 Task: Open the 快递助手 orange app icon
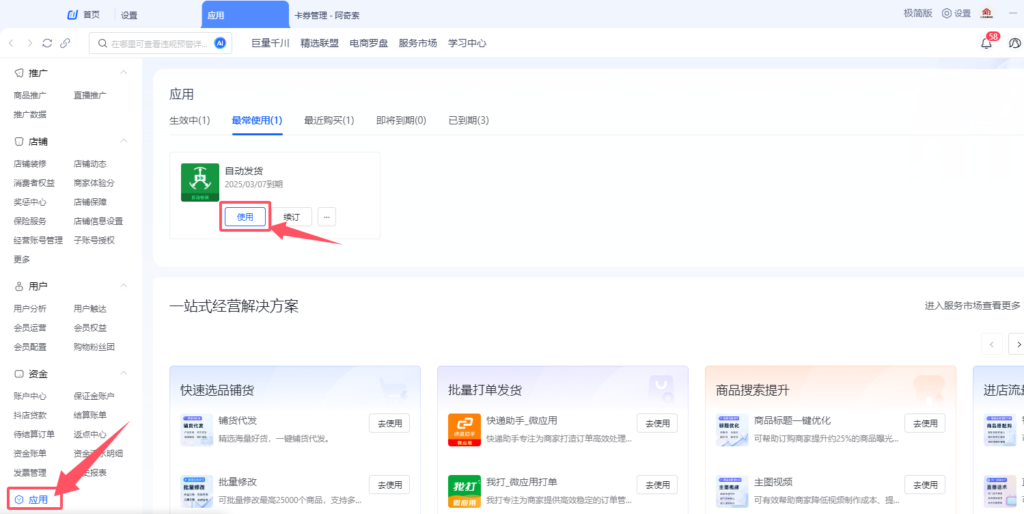464,429
